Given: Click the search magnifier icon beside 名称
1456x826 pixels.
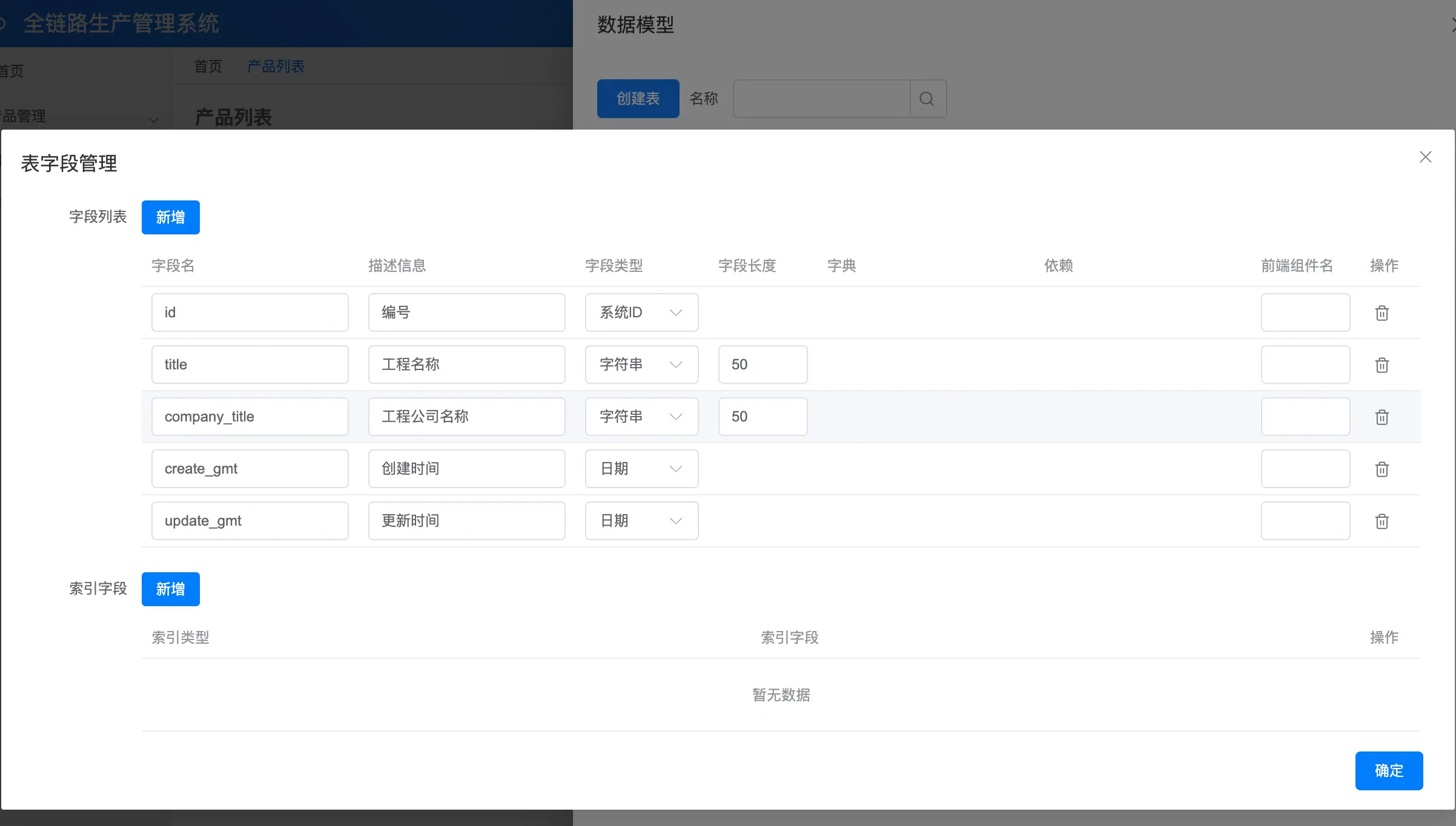Looking at the screenshot, I should (x=927, y=99).
